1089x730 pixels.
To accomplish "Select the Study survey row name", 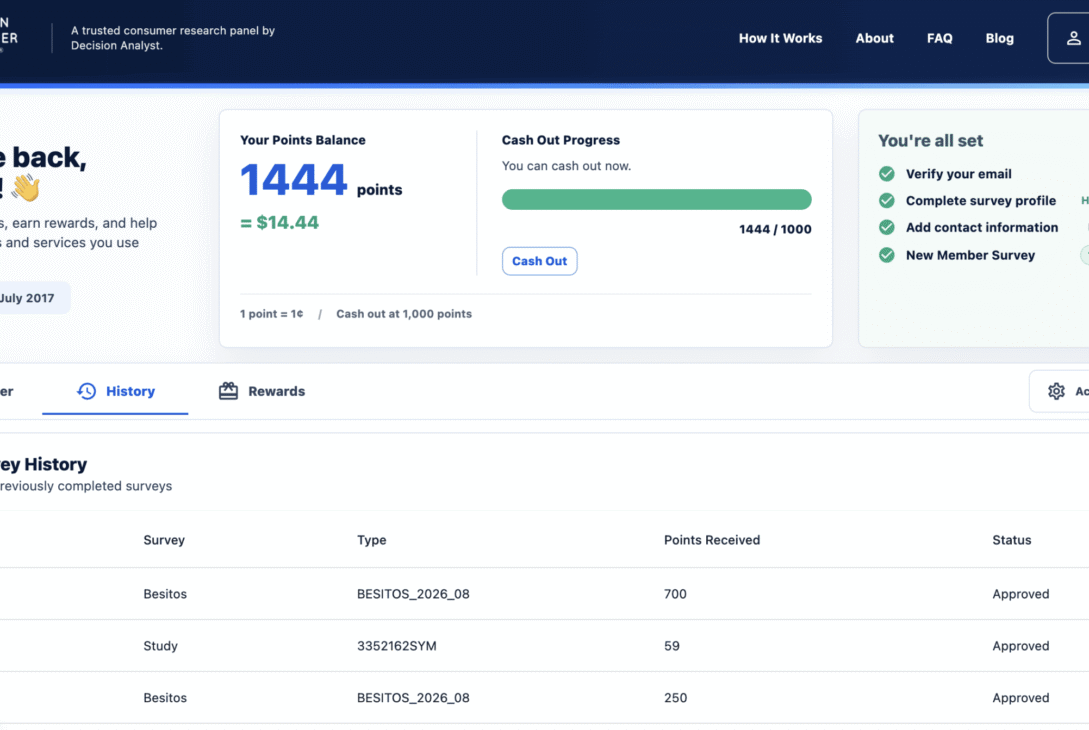I will pos(160,646).
